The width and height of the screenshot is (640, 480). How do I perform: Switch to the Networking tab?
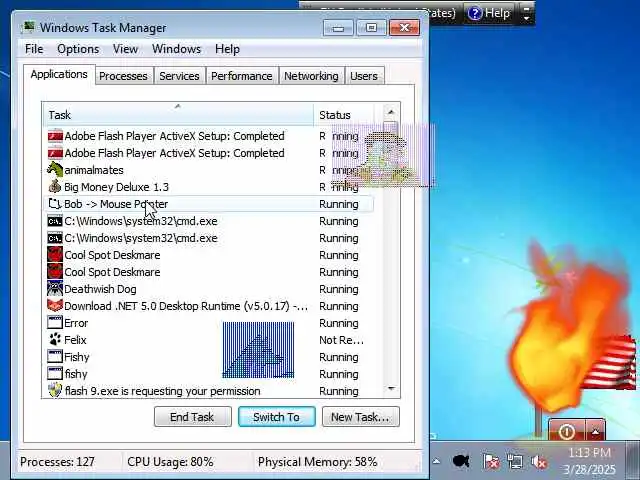click(x=311, y=76)
